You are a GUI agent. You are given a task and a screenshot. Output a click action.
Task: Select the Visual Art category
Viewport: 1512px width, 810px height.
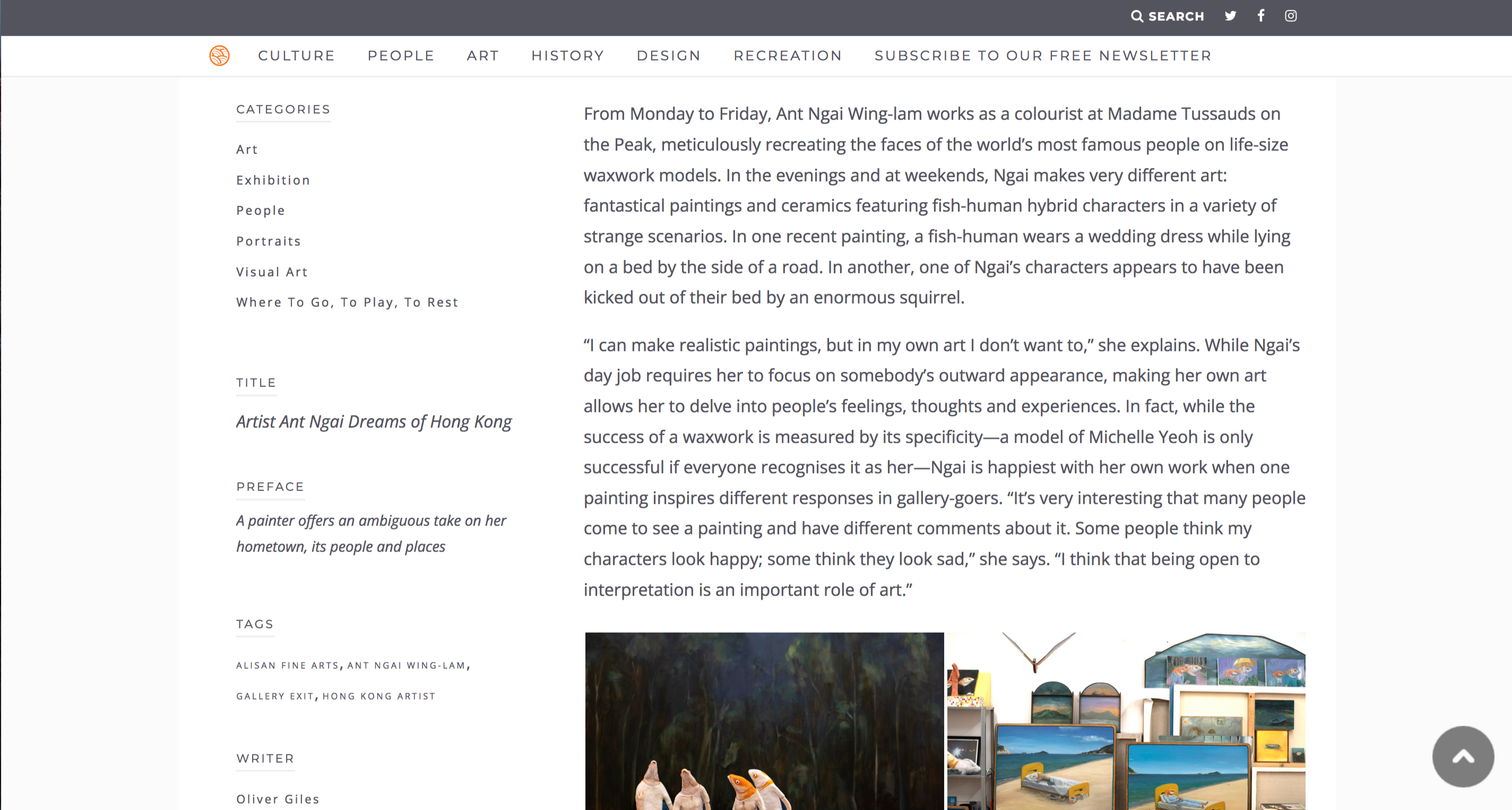click(x=272, y=272)
